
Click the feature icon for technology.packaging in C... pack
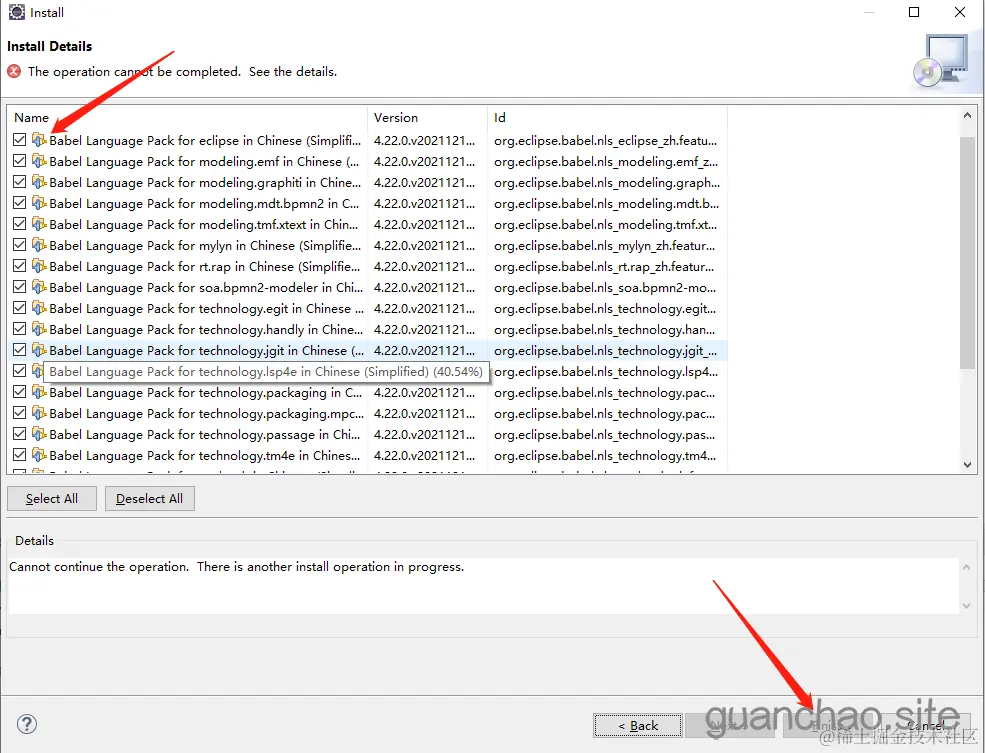pos(39,393)
